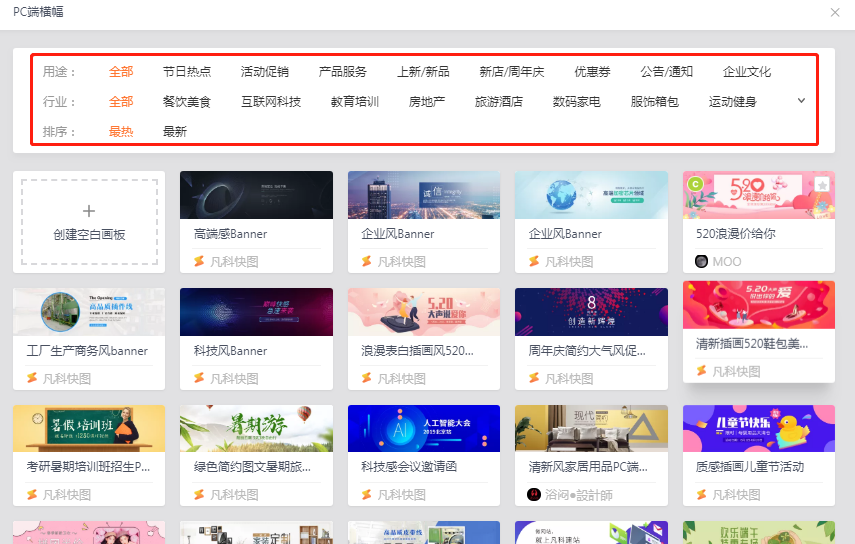855x544 pixels.
Task: Click the 科技风Banner title text
Action: [231, 351]
